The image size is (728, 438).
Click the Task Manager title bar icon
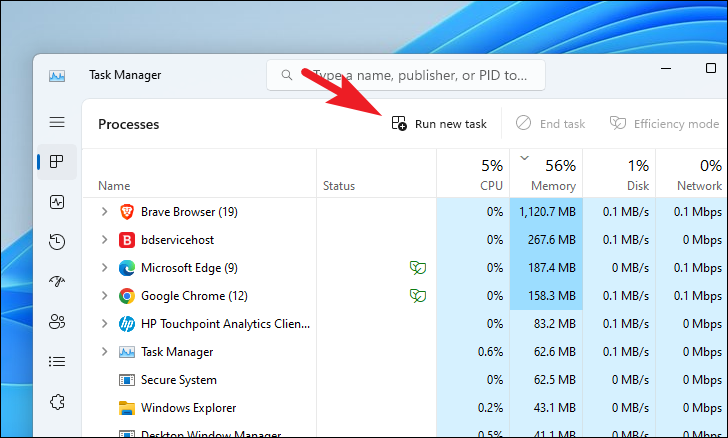(57, 76)
